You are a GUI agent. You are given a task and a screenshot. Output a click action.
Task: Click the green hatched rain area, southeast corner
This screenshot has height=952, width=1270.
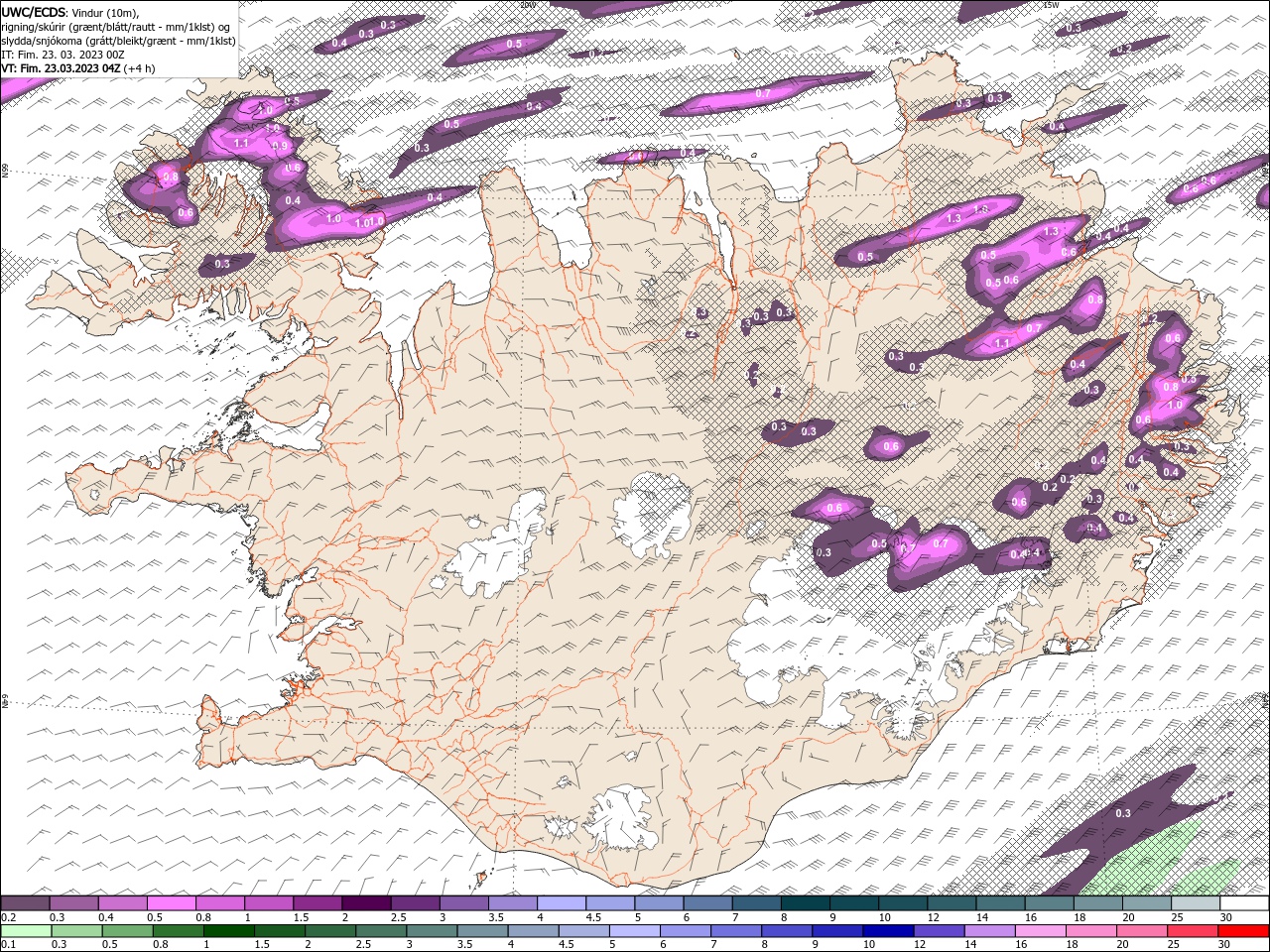(x=1151, y=861)
